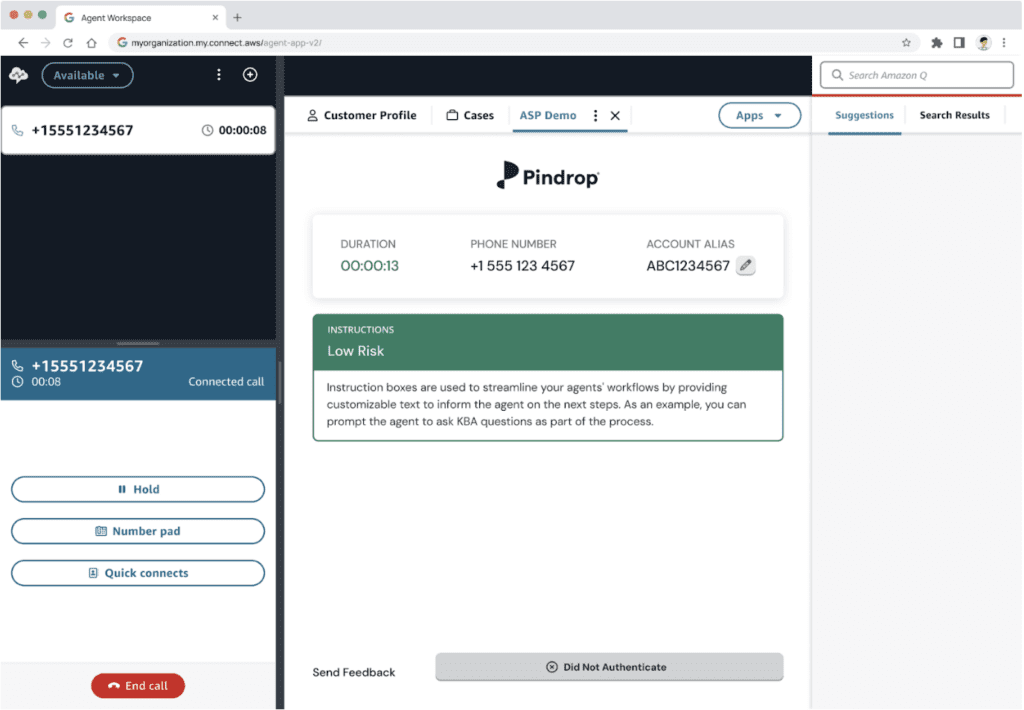Expand the Apps dropdown
The height and width of the screenshot is (710, 1024).
pos(759,115)
